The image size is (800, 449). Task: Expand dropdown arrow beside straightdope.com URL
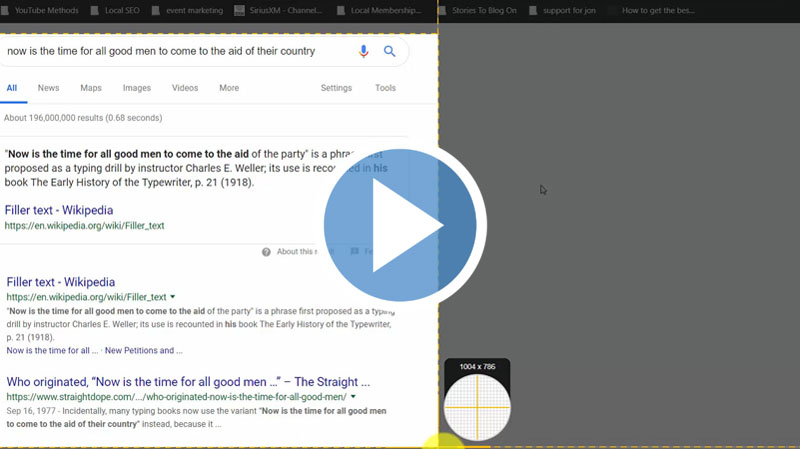point(353,397)
